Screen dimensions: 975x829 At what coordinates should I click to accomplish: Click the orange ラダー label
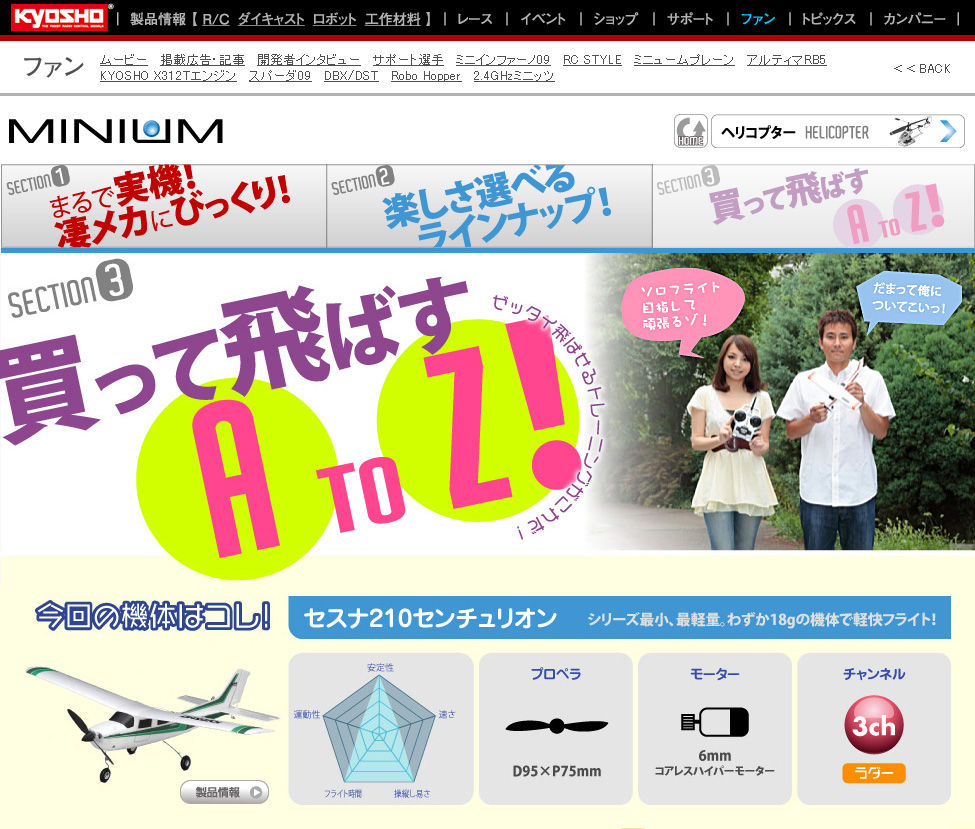874,773
